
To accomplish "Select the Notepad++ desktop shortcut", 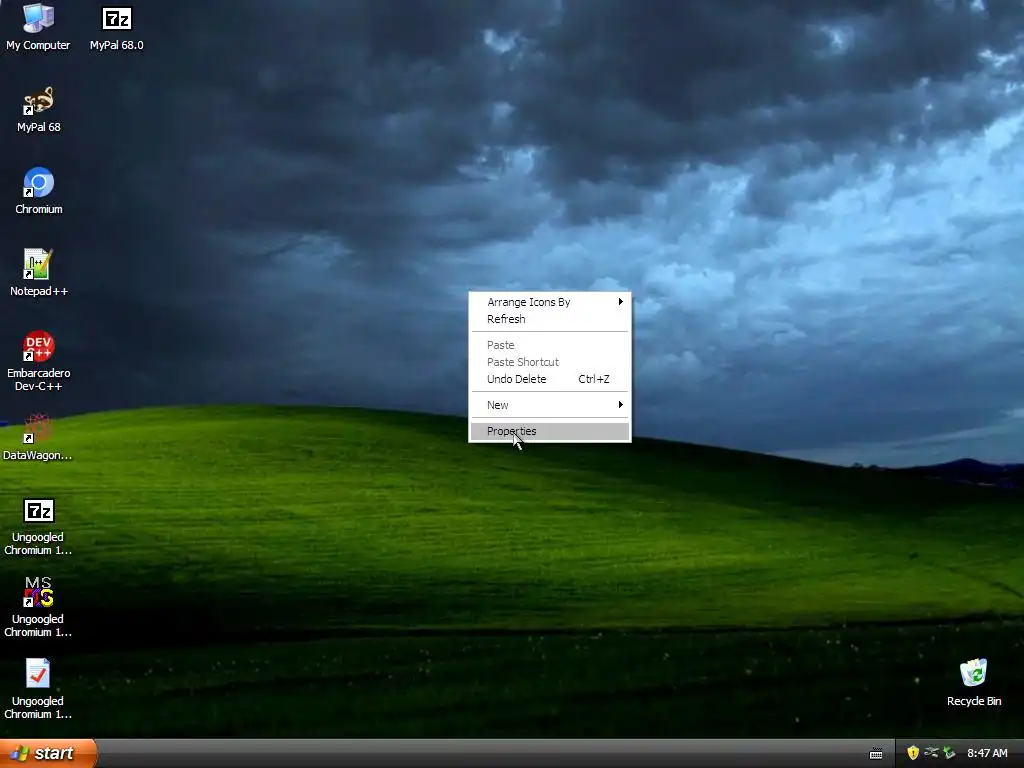I will [39, 273].
